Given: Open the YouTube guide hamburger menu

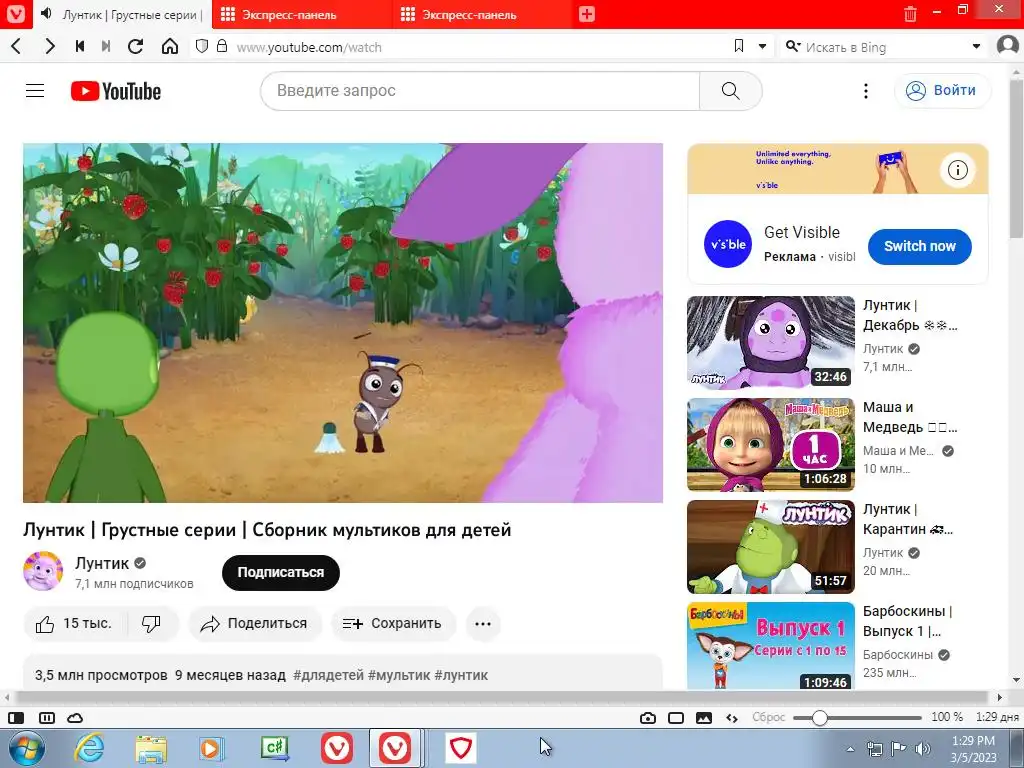Looking at the screenshot, I should point(35,91).
